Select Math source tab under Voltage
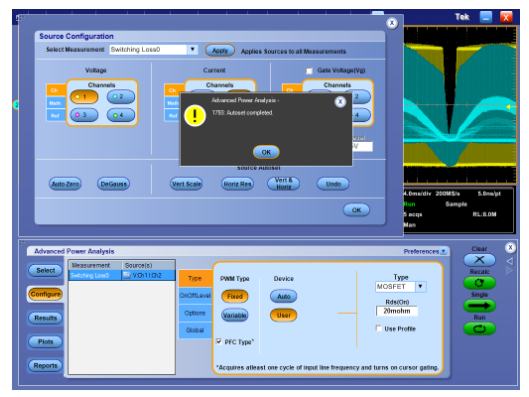This screenshot has height=397, width=529. [55, 103]
